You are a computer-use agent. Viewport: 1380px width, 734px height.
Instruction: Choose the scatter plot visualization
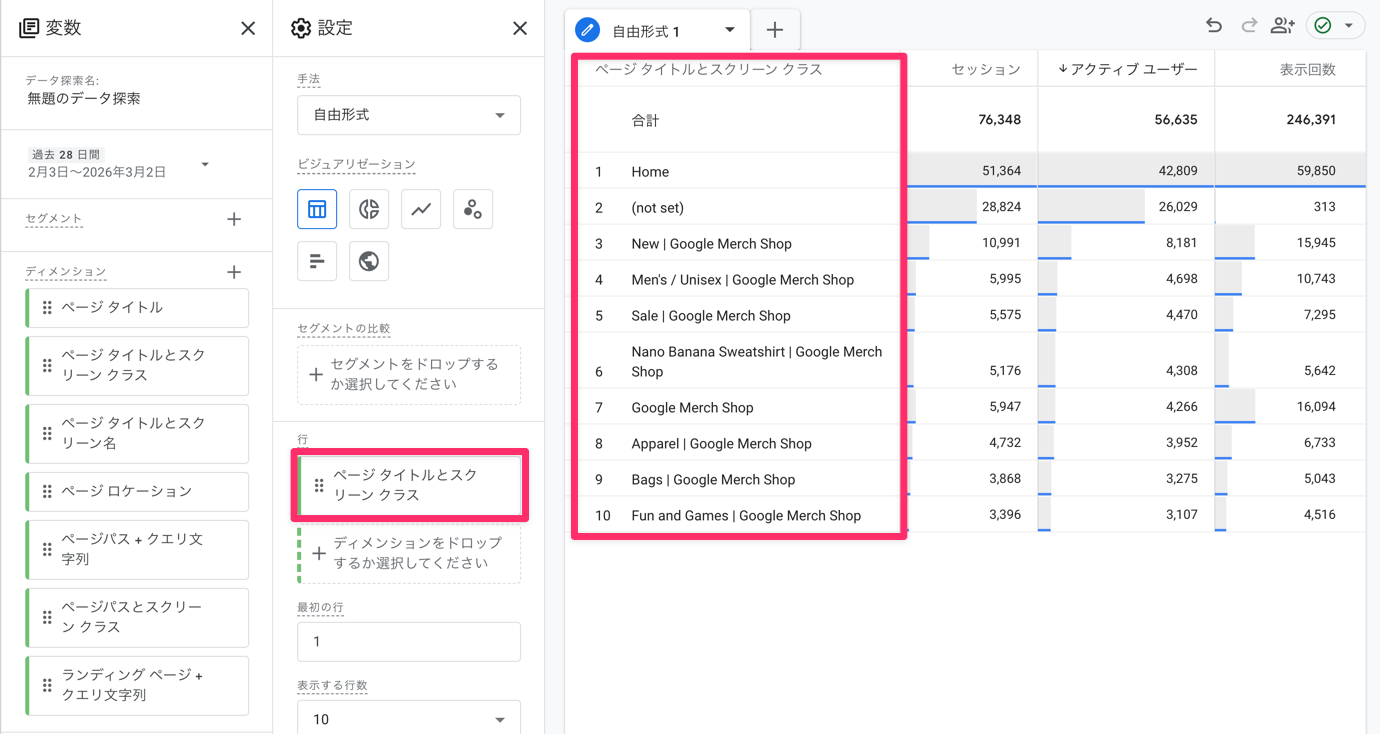point(473,209)
